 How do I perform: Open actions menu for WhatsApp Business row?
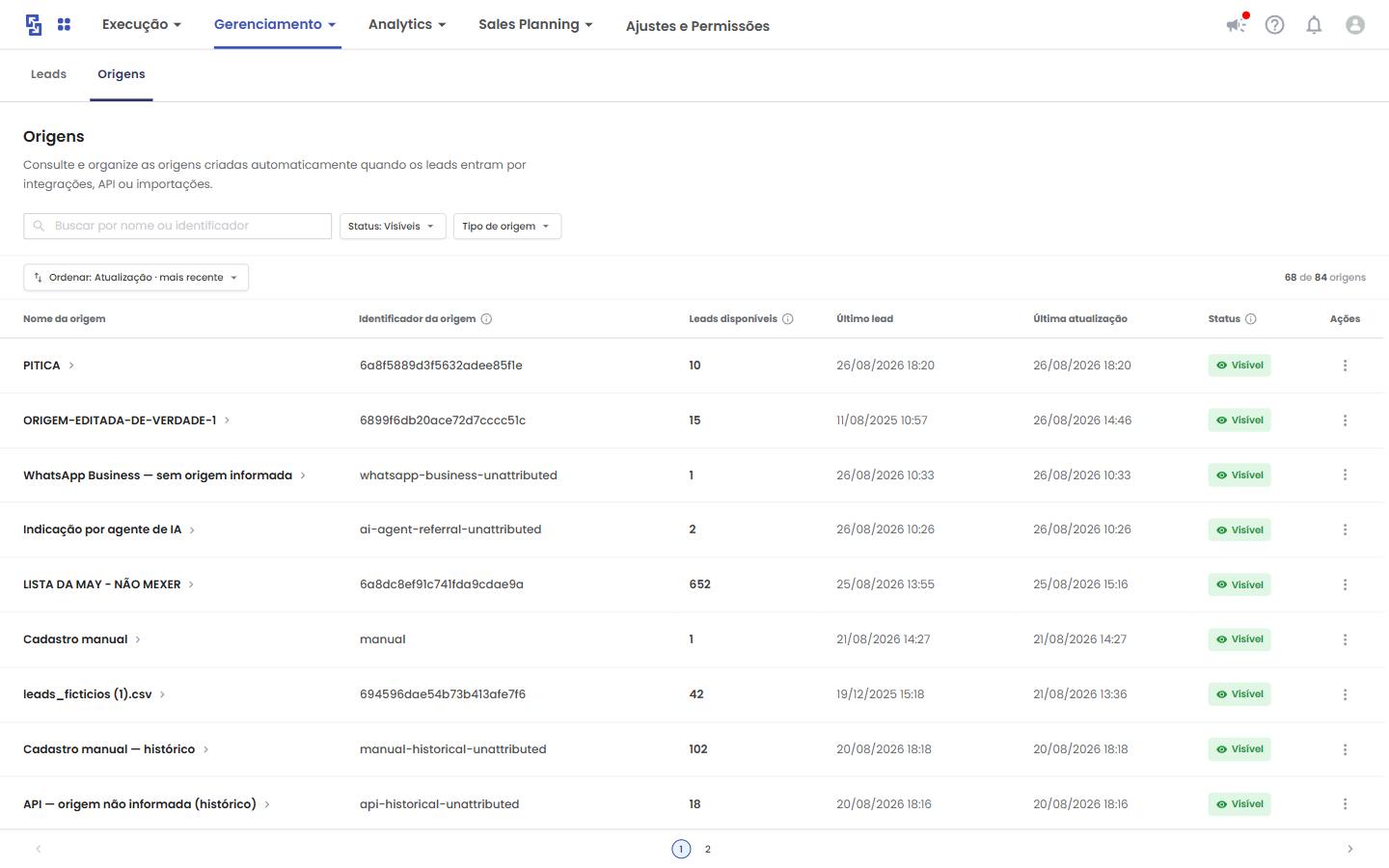(1345, 475)
